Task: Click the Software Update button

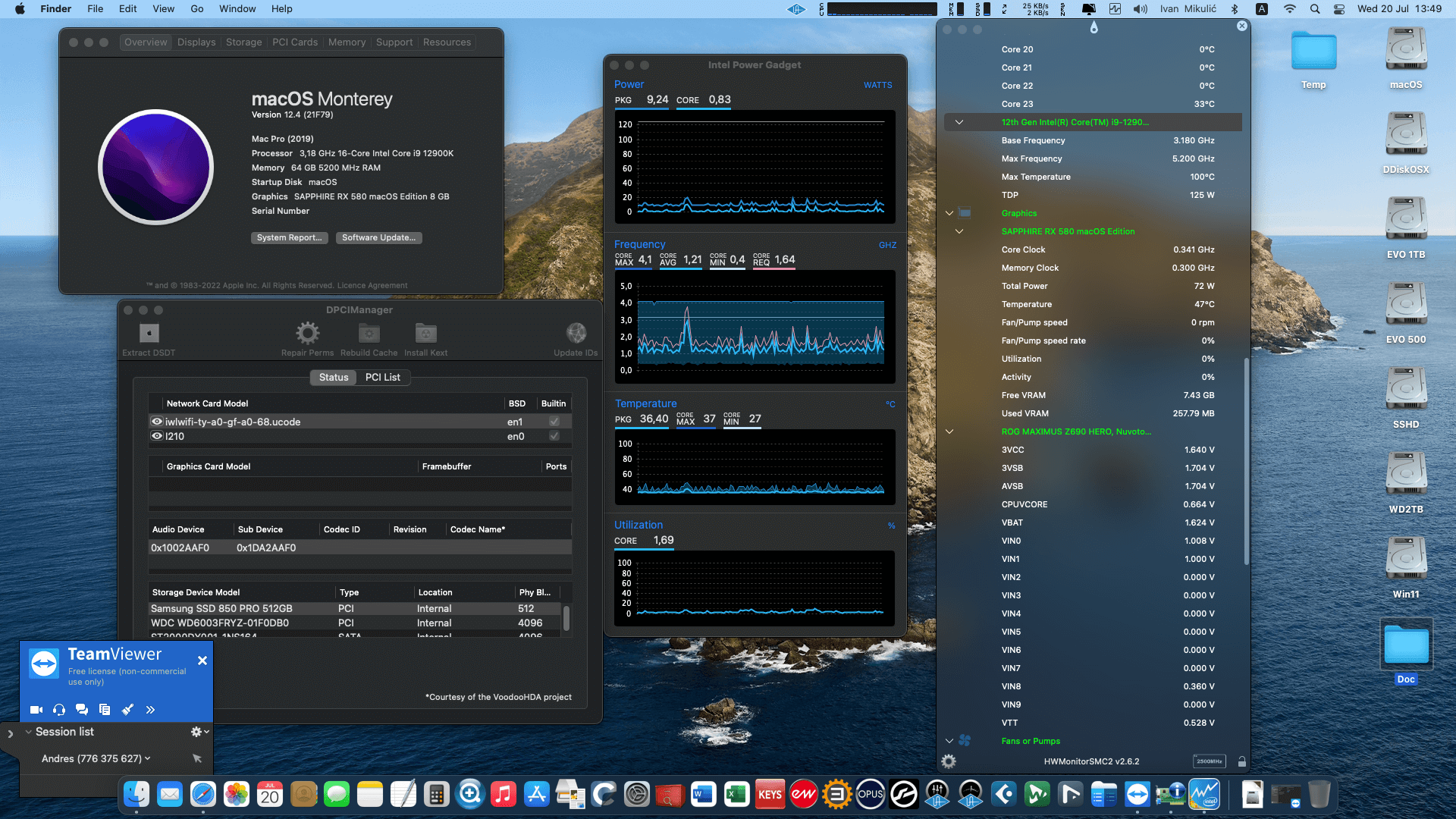Action: pos(378,238)
